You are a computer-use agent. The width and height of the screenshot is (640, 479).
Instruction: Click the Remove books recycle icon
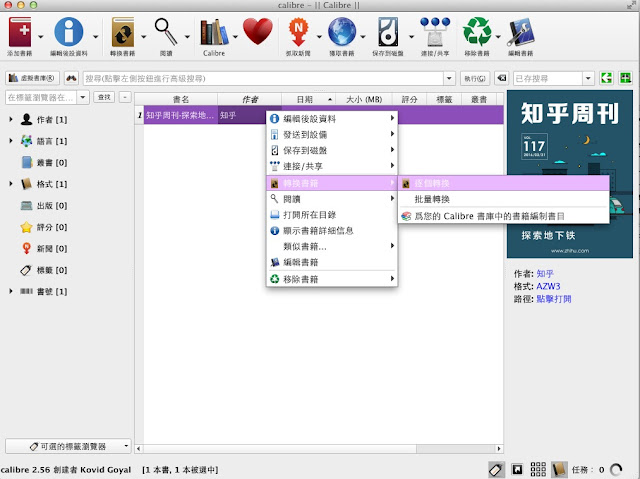click(x=477, y=32)
